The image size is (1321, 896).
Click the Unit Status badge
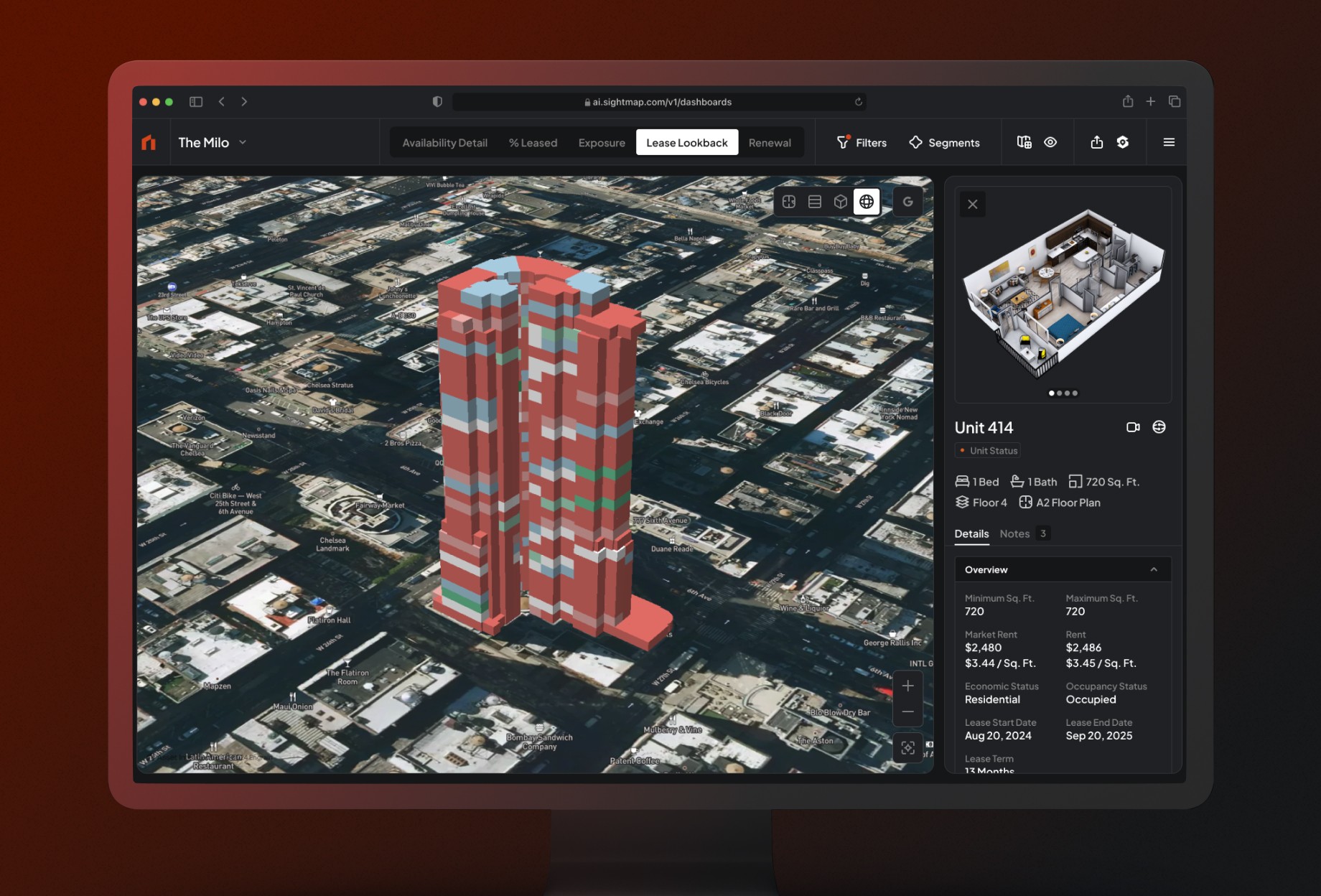pyautogui.click(x=988, y=451)
